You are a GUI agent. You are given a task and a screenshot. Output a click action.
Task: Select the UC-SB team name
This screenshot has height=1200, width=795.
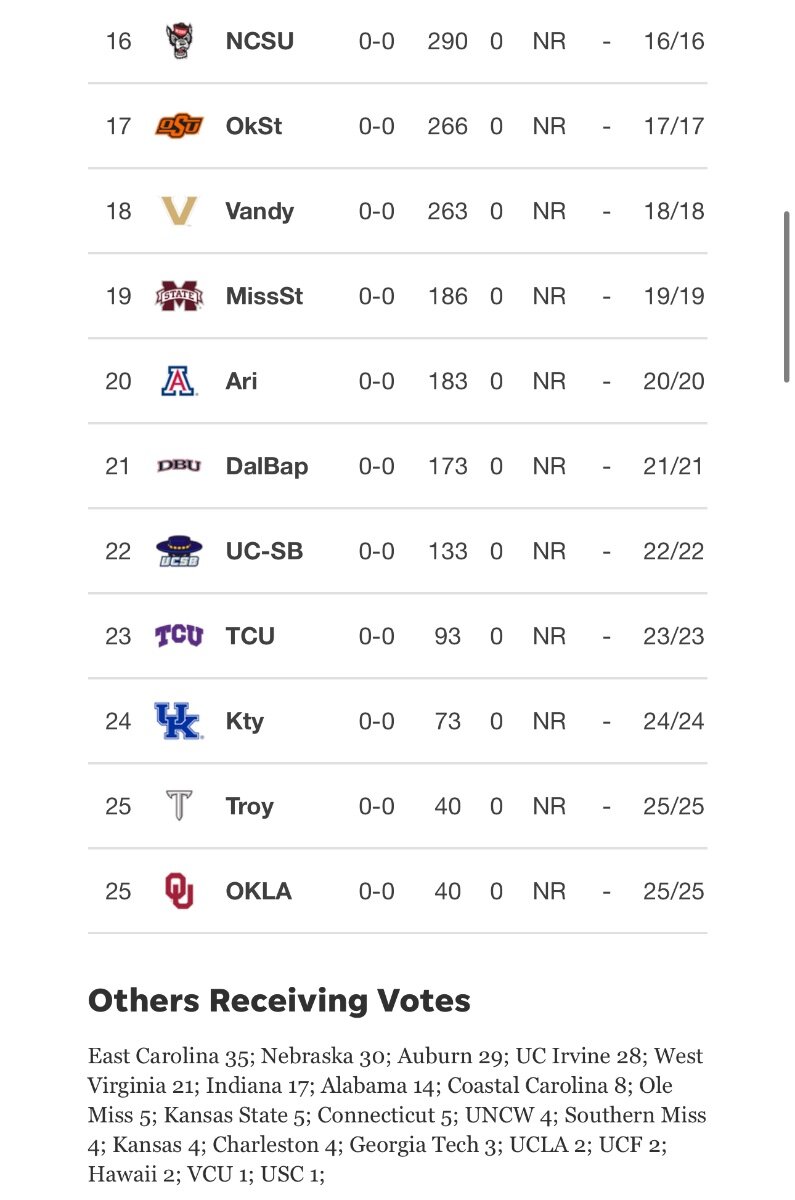[265, 551]
